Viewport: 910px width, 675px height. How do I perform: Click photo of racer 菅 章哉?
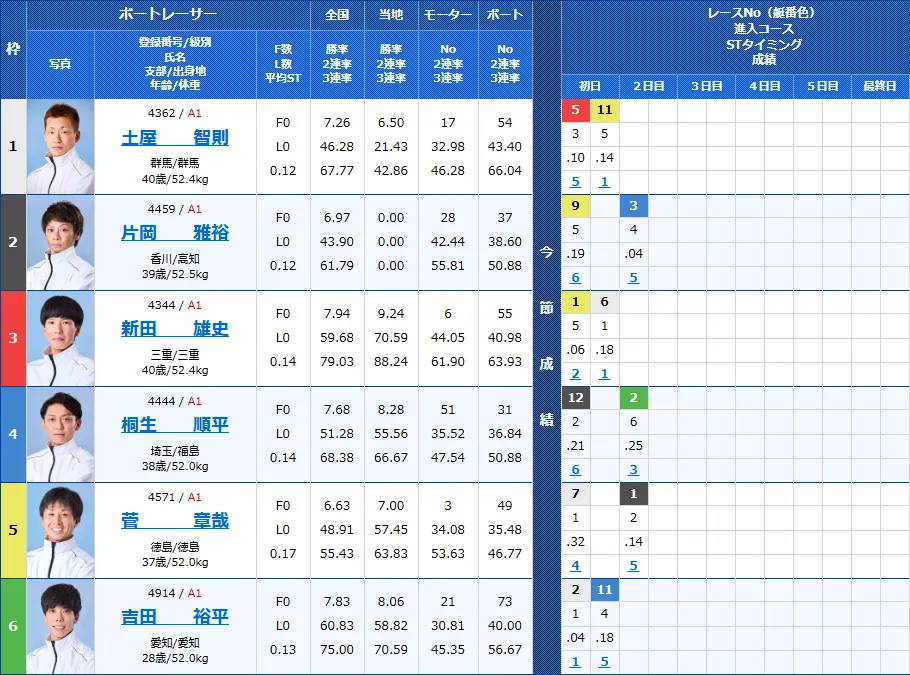60,530
